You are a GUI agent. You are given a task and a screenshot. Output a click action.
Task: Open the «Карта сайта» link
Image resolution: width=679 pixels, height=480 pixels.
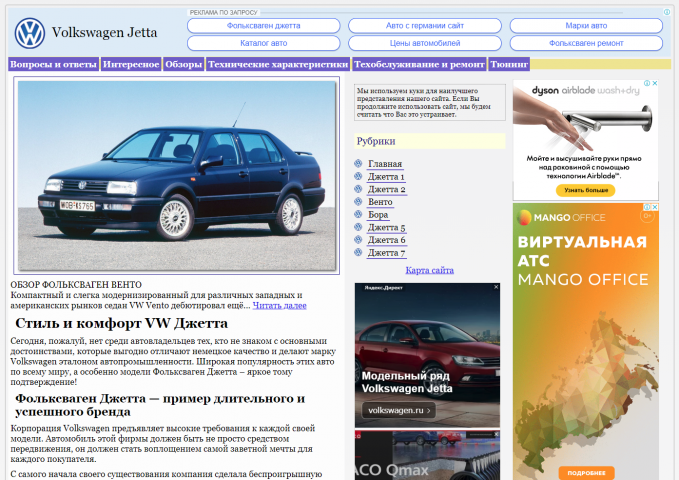(x=430, y=270)
